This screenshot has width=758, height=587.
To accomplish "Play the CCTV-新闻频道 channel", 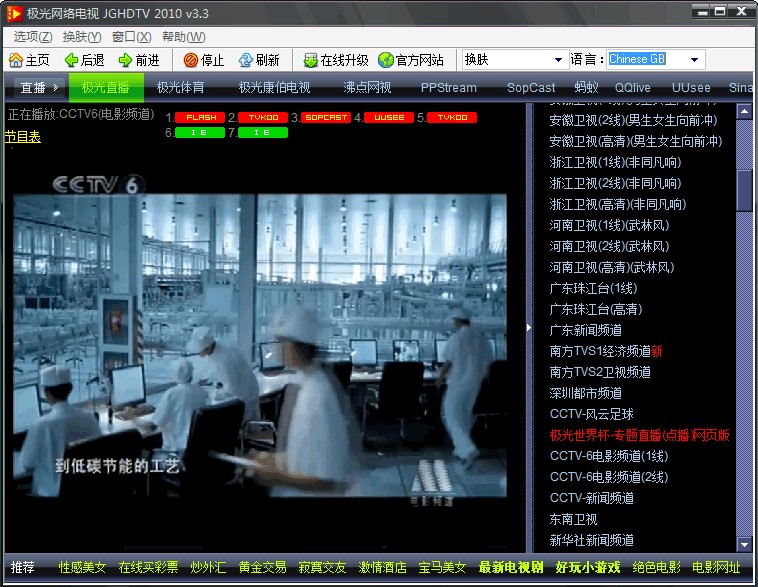I will (x=591, y=498).
